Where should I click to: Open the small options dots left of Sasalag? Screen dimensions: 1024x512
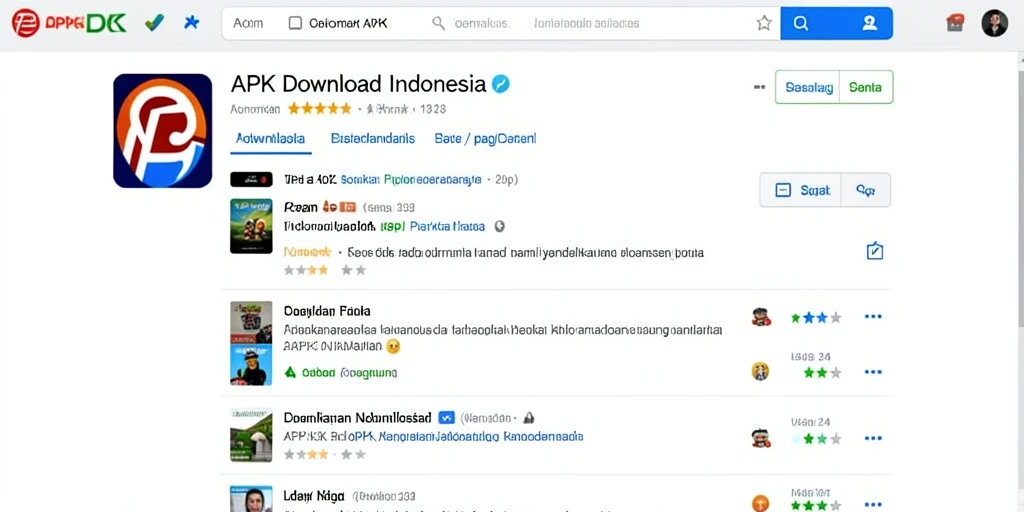point(759,86)
